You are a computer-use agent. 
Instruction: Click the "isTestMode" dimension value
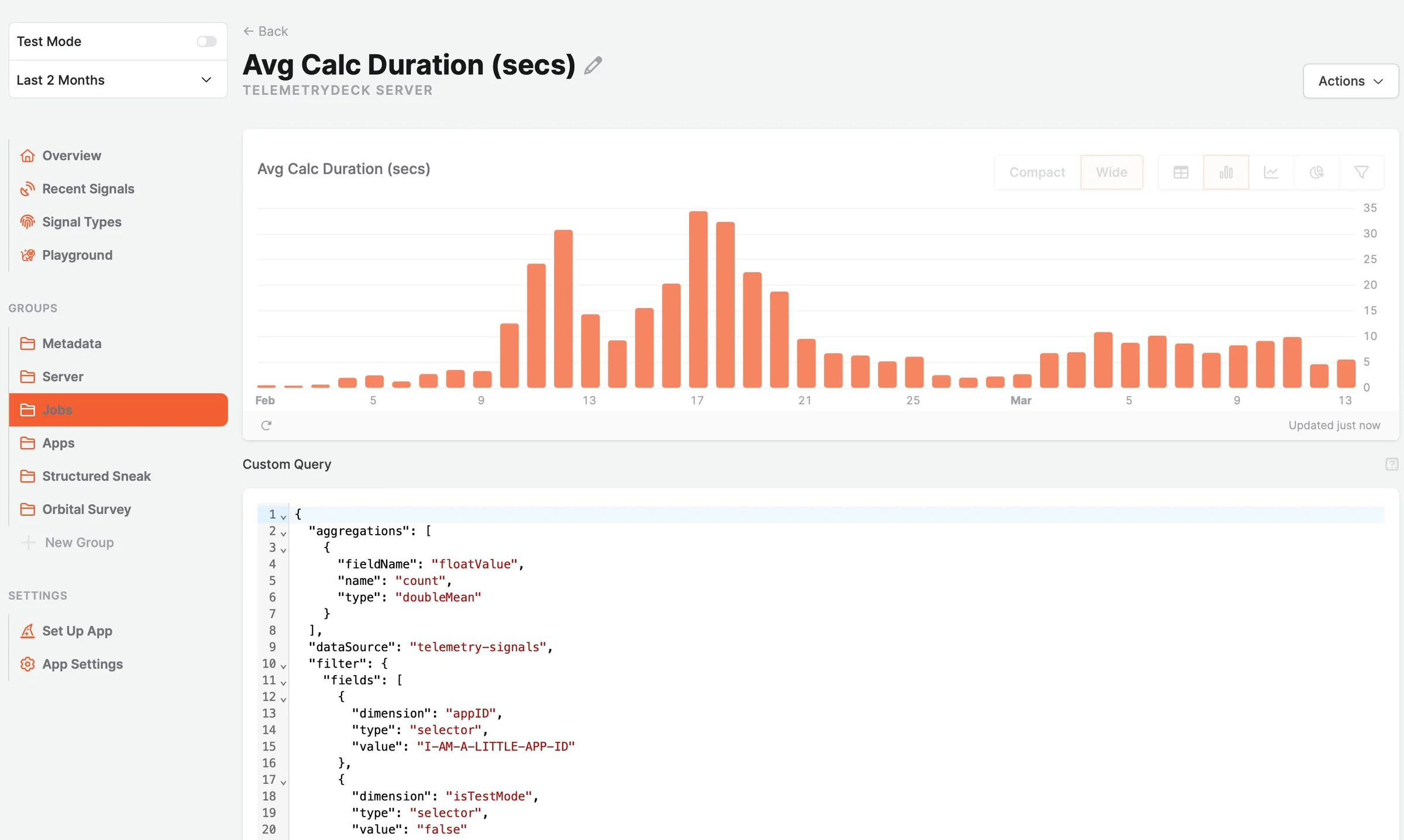(488, 796)
